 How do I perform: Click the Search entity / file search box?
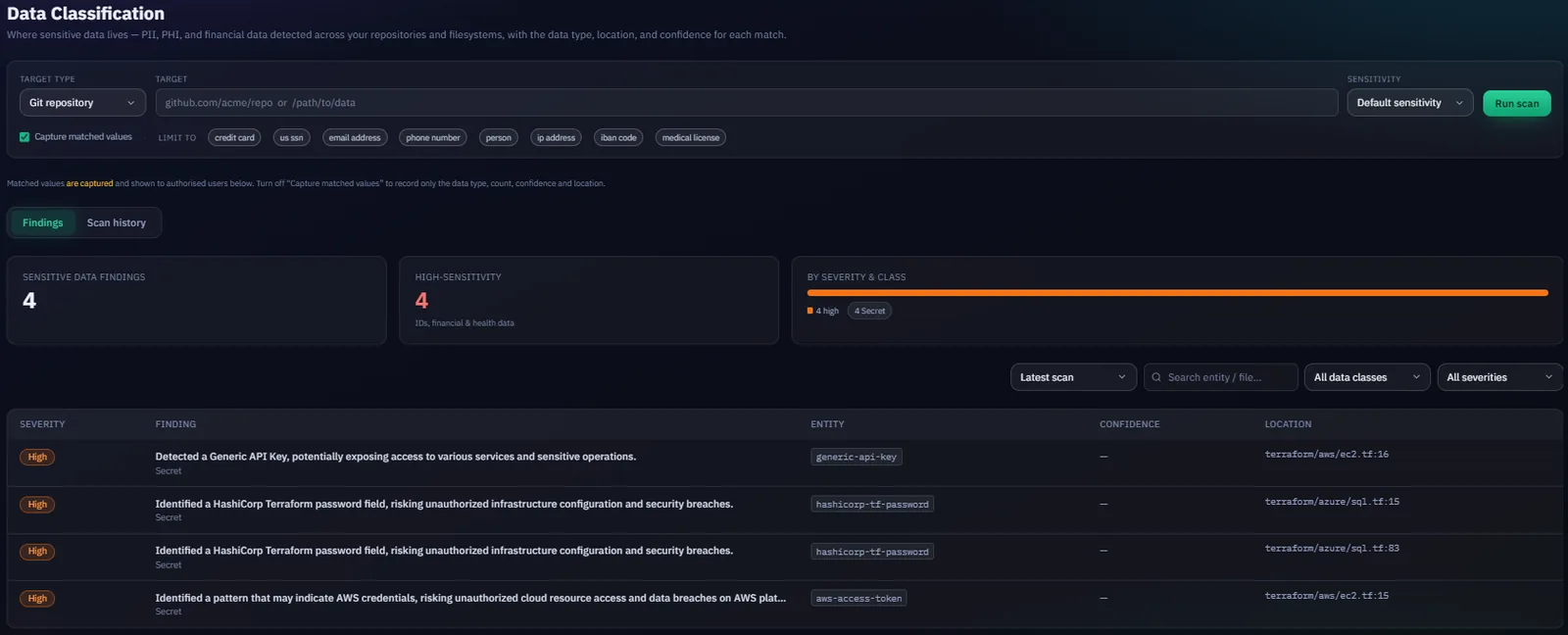[1221, 377]
